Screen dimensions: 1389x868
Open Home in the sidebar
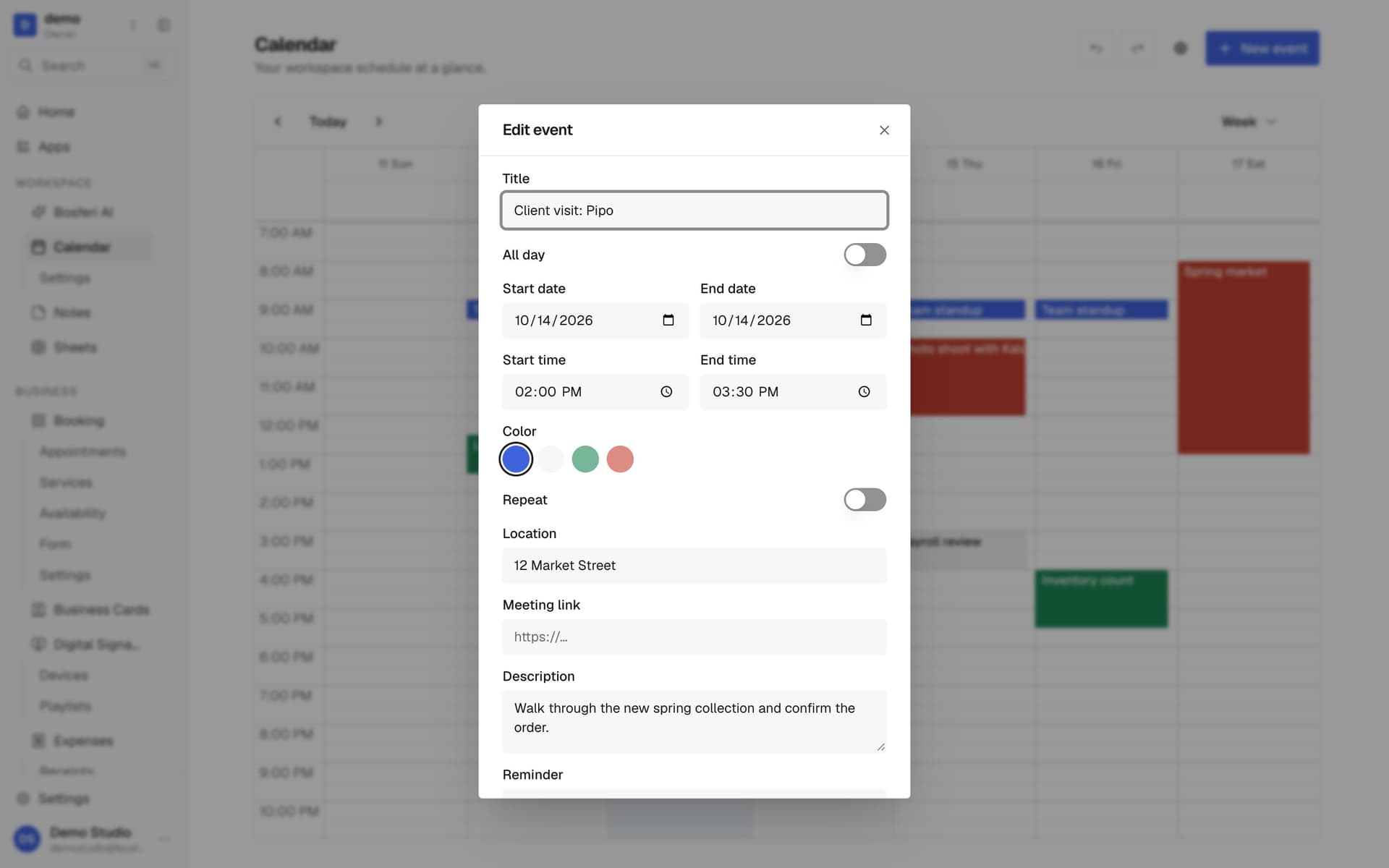click(46, 112)
